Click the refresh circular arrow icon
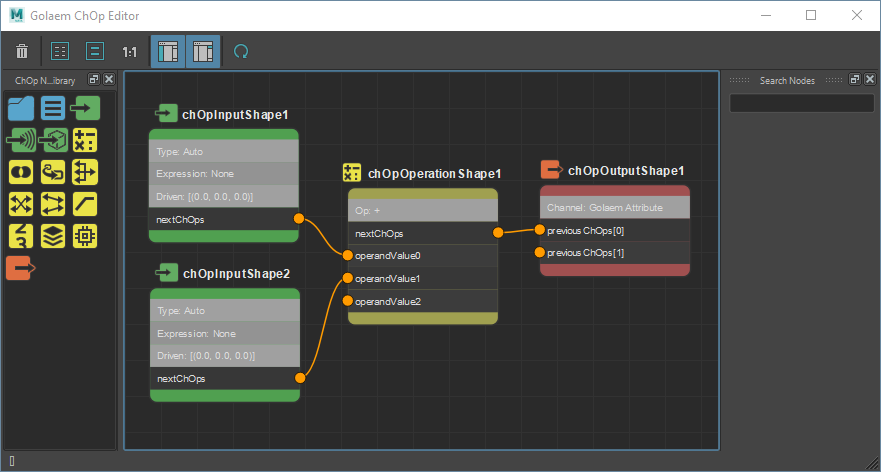Screen dimensions: 881x472 pos(241,52)
